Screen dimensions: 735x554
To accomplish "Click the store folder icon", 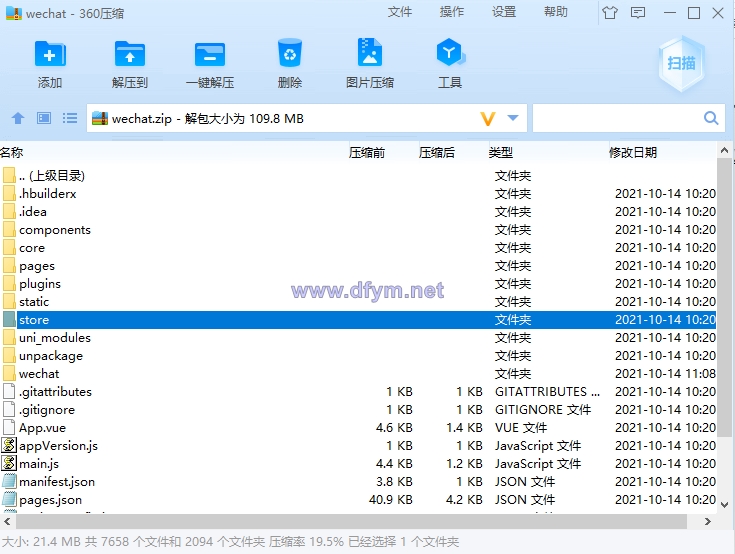I will pos(9,319).
